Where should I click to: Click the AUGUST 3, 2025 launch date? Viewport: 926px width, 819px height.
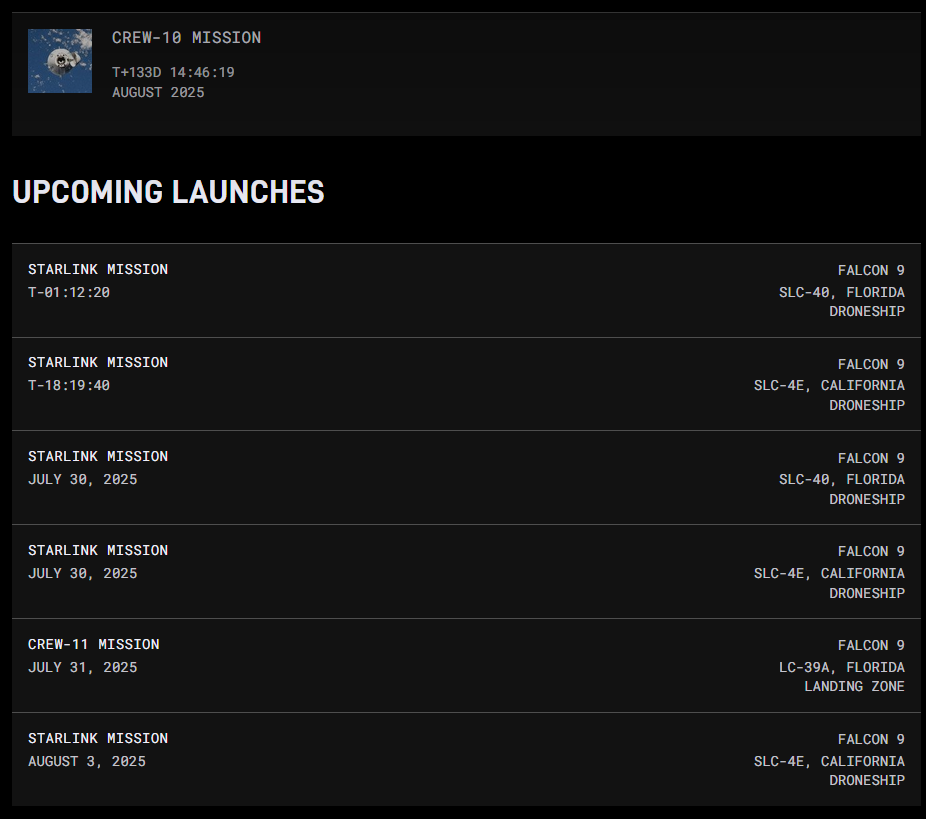(x=87, y=761)
